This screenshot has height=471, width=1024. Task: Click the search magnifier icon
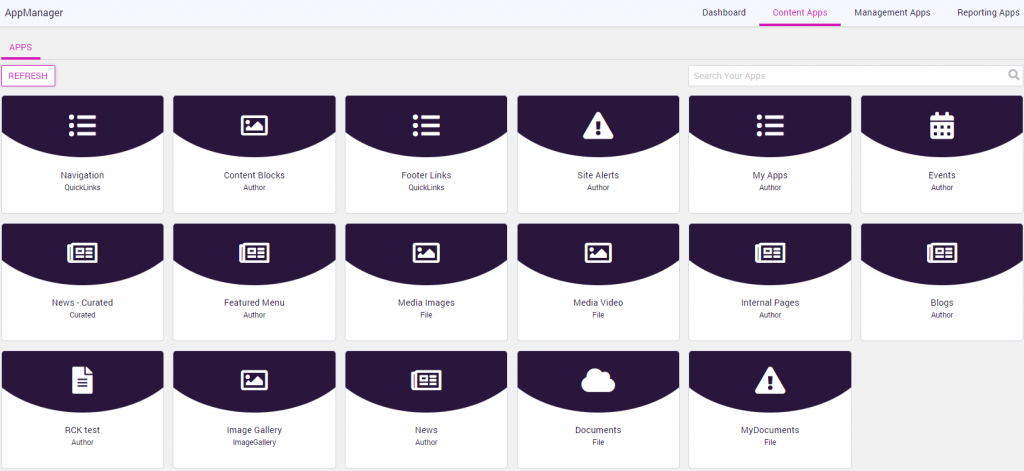click(x=1013, y=75)
